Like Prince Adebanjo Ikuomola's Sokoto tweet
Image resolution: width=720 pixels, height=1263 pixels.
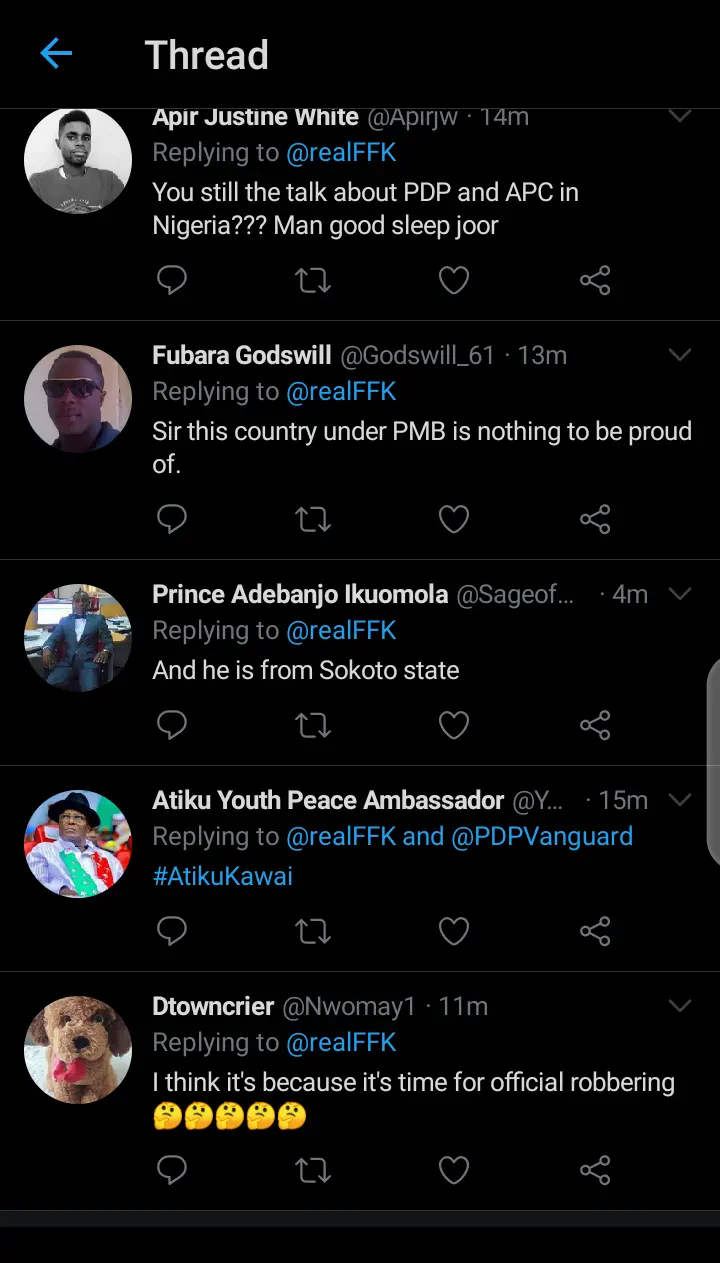[x=454, y=726]
